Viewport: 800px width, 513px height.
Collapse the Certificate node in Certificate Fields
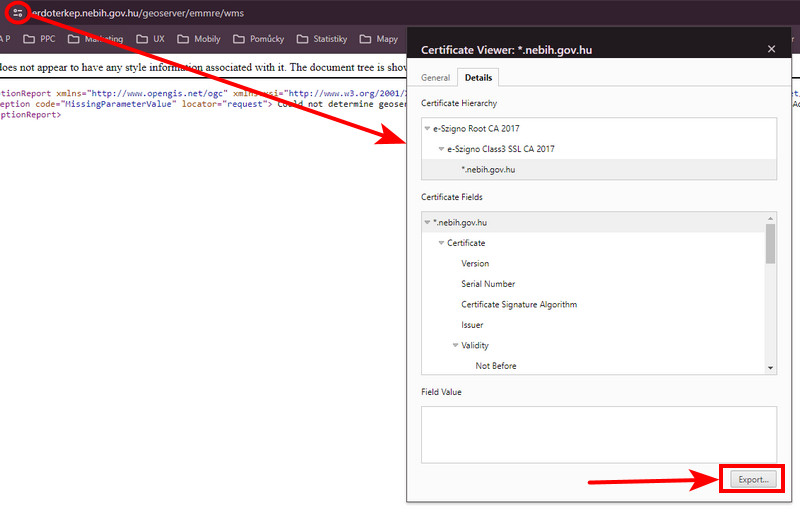[x=442, y=243]
